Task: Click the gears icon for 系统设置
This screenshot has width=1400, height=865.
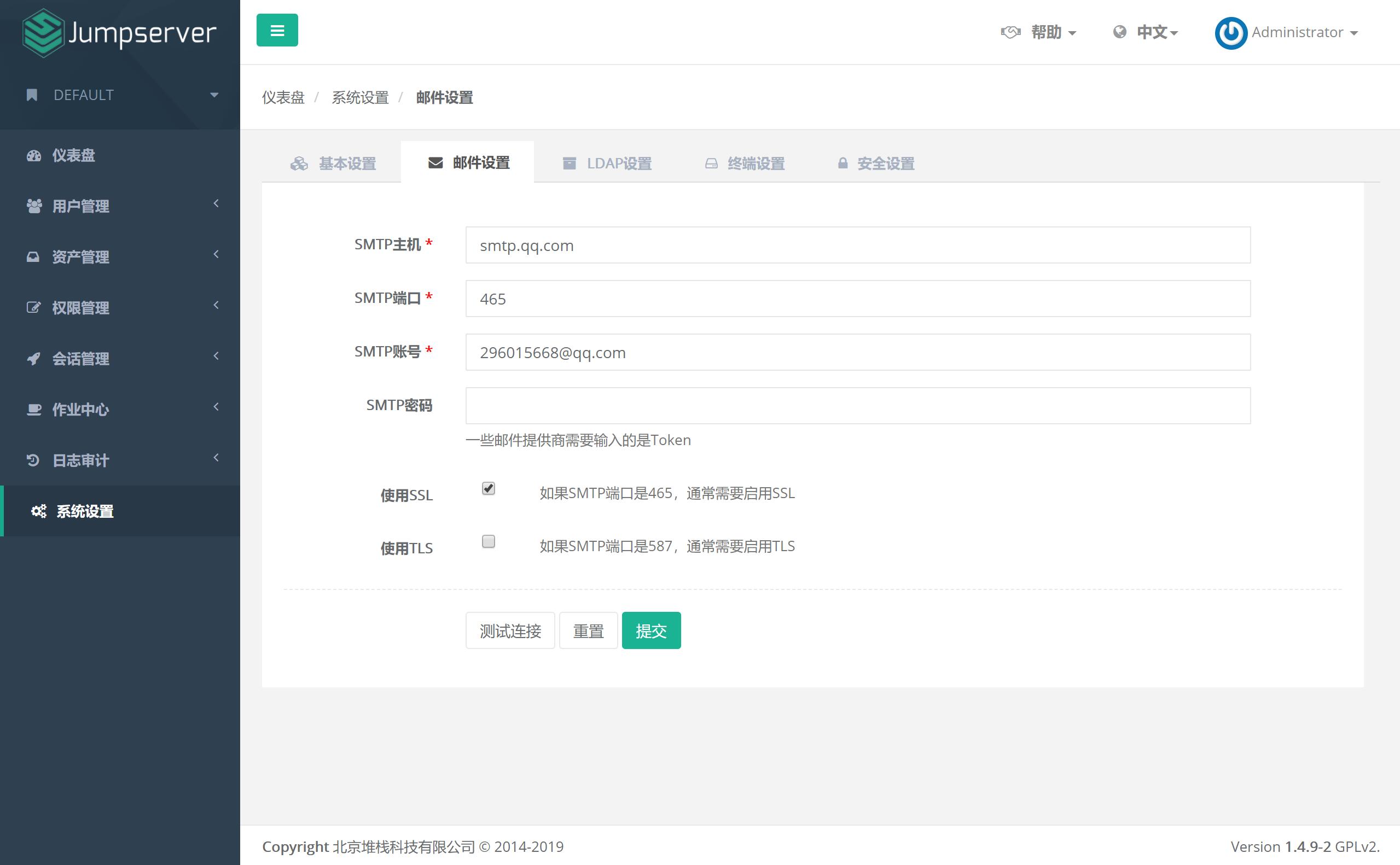Action: coord(38,511)
